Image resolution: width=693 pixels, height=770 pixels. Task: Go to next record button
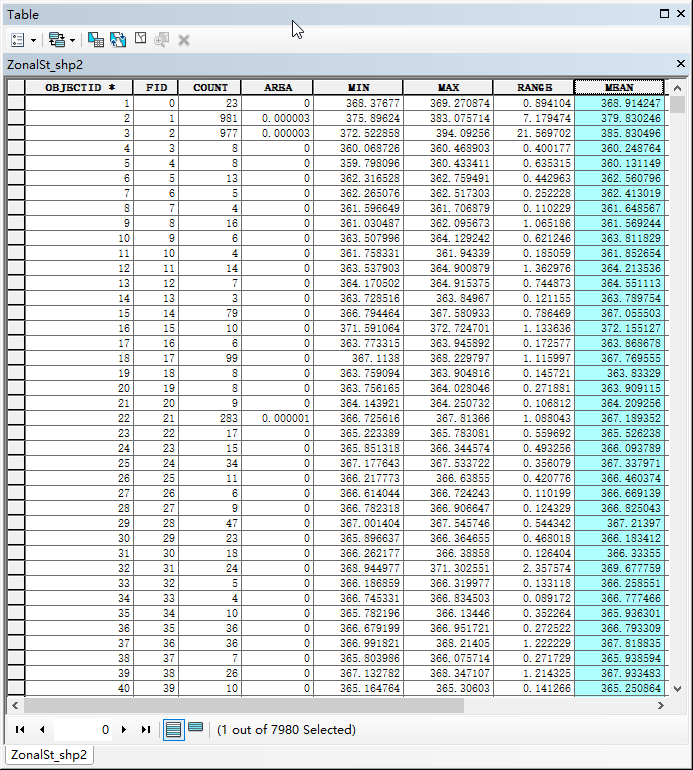pyautogui.click(x=124, y=730)
